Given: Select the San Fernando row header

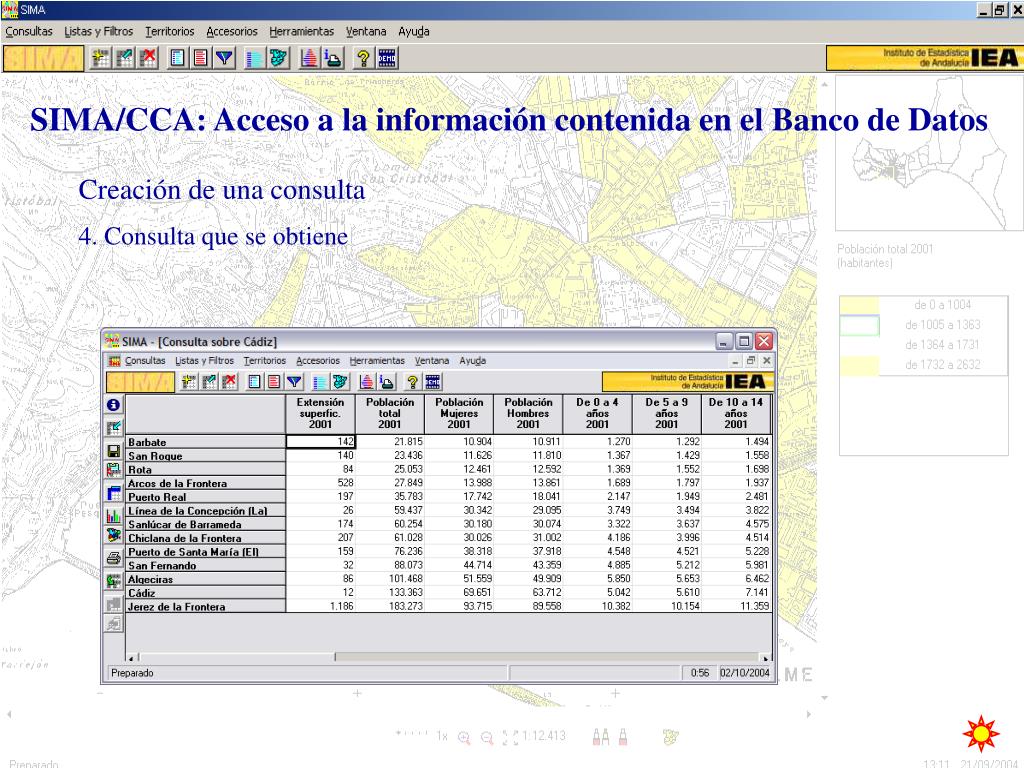Looking at the screenshot, I should click(206, 566).
